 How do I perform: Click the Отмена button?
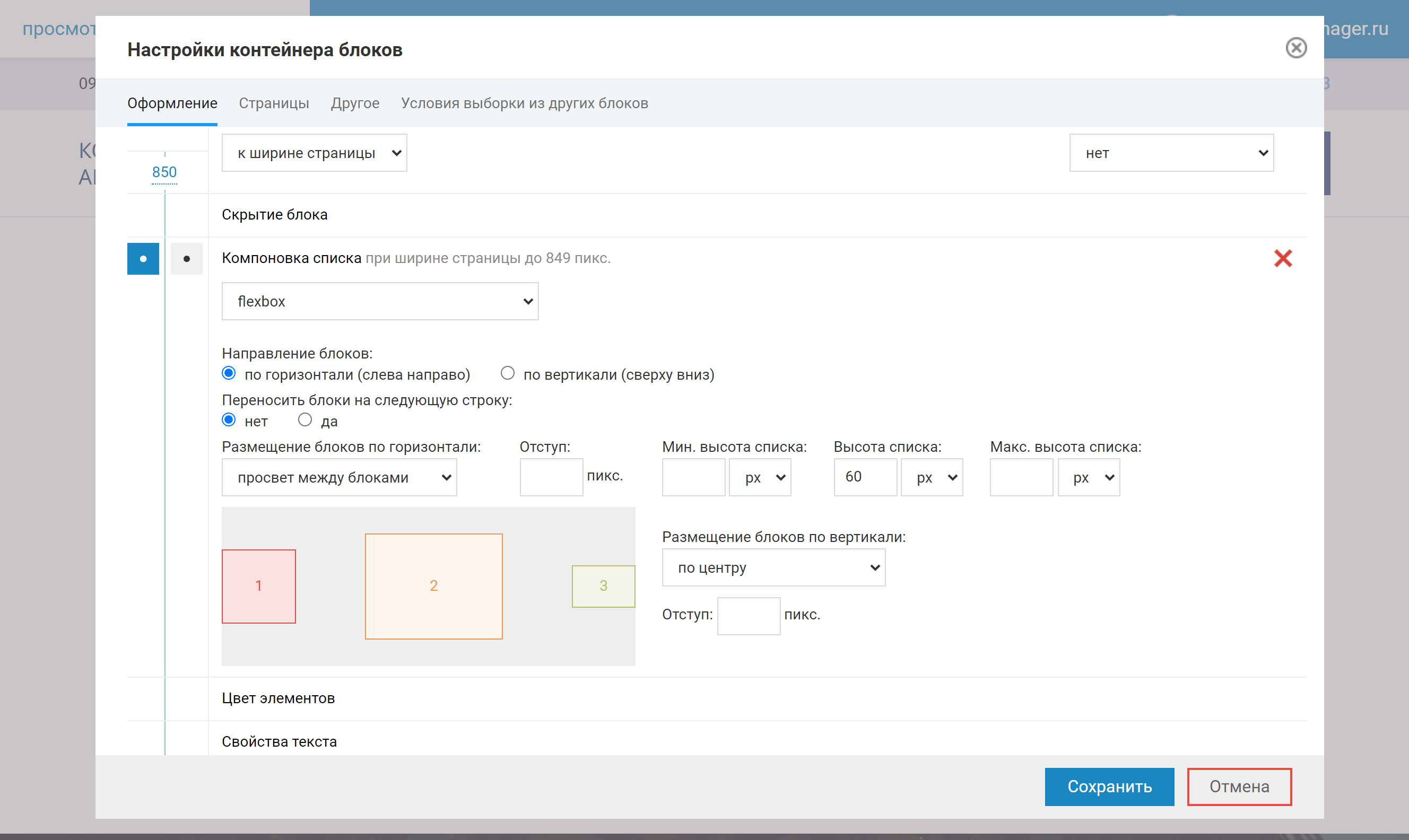(x=1239, y=786)
